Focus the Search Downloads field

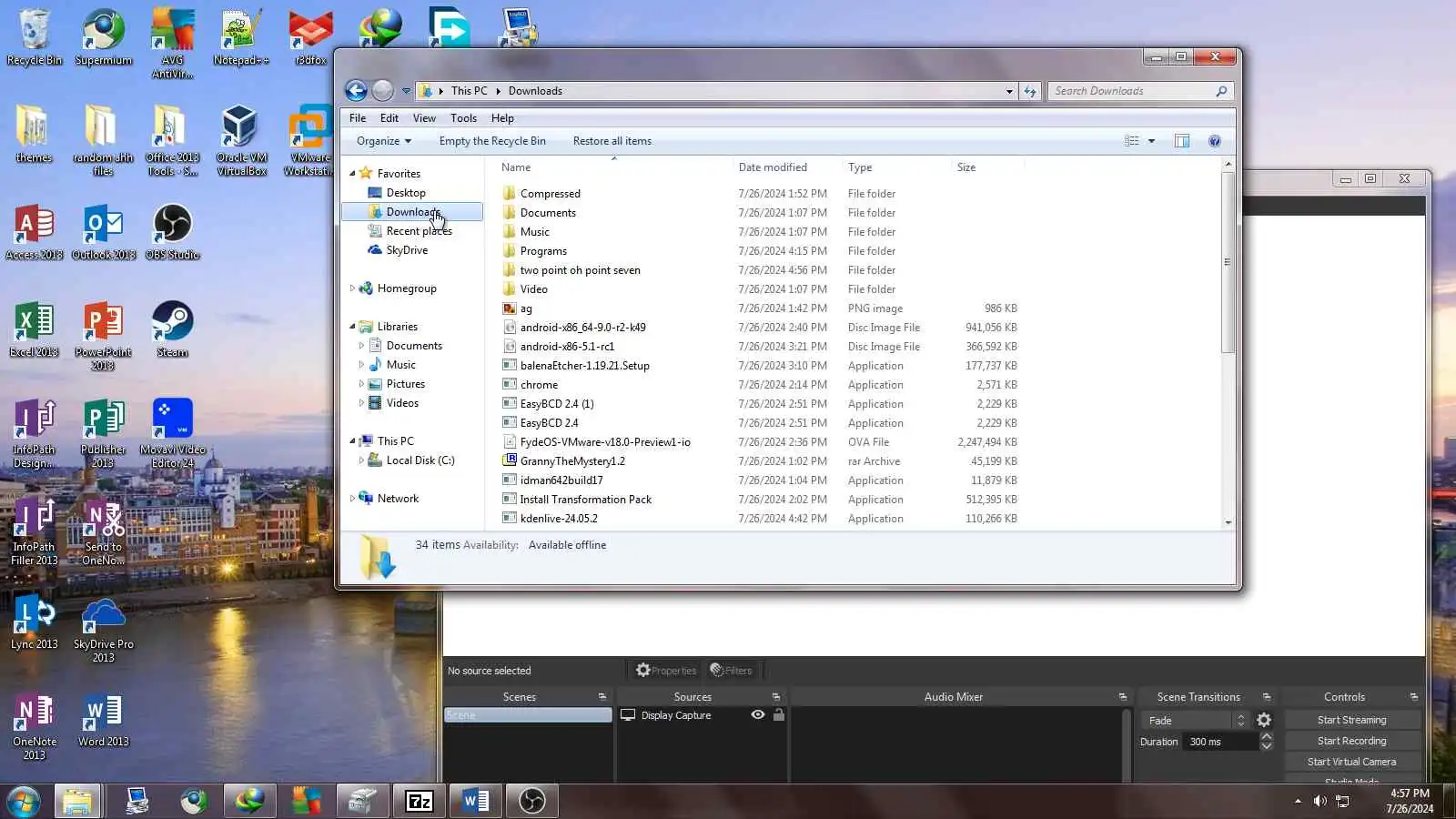tap(1134, 91)
